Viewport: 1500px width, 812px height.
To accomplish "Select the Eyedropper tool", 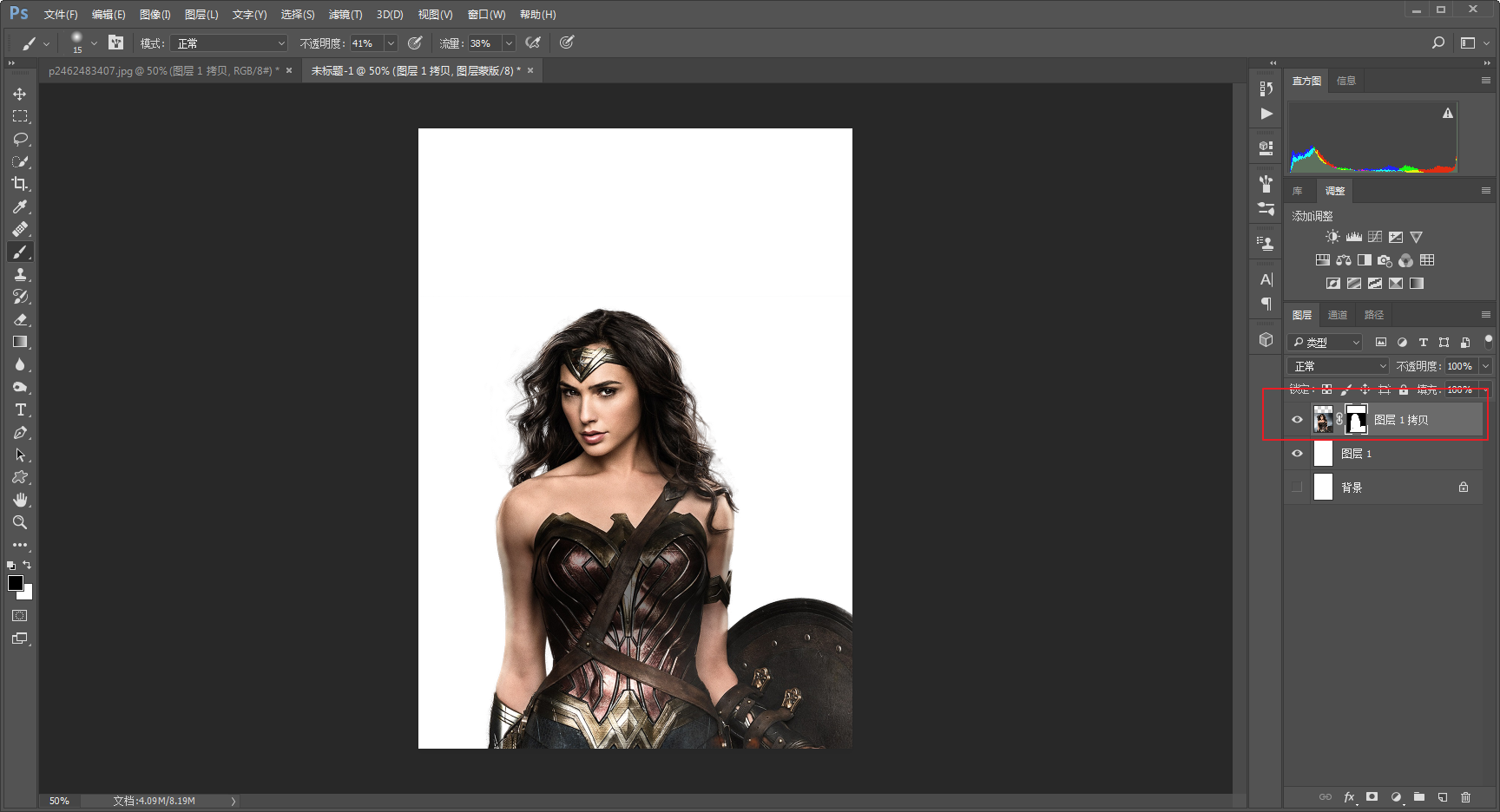I will point(20,206).
